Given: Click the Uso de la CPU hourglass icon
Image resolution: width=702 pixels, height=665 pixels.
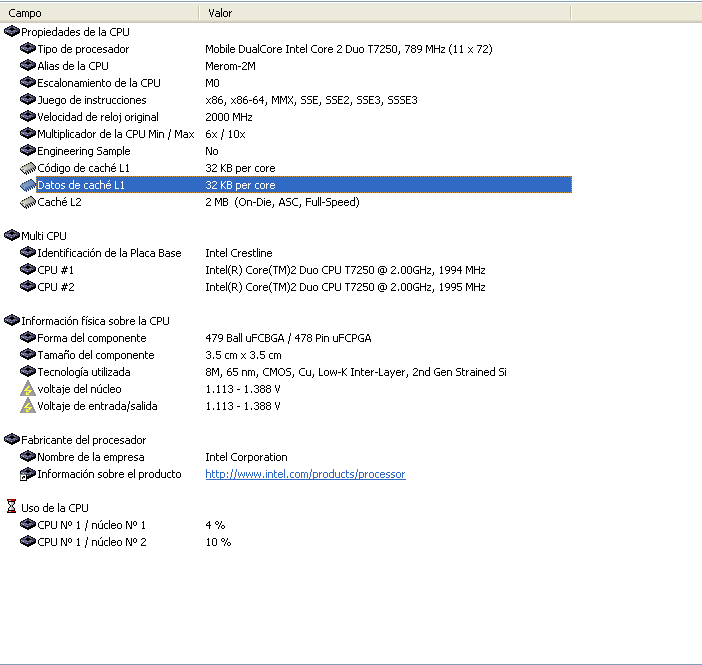Looking at the screenshot, I should coord(12,506).
